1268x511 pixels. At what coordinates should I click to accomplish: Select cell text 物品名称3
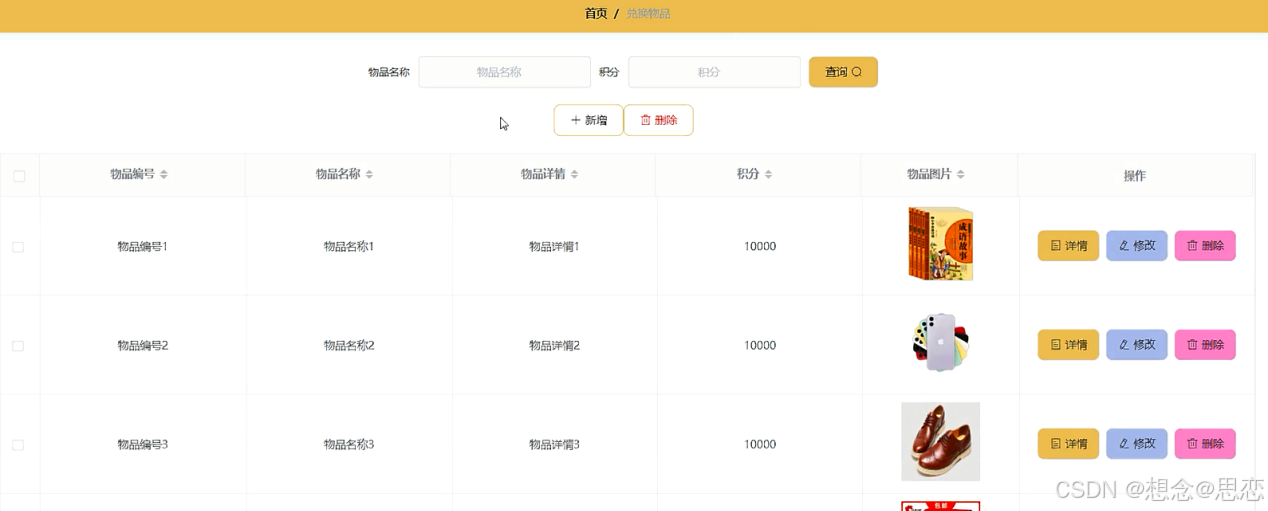click(x=349, y=444)
